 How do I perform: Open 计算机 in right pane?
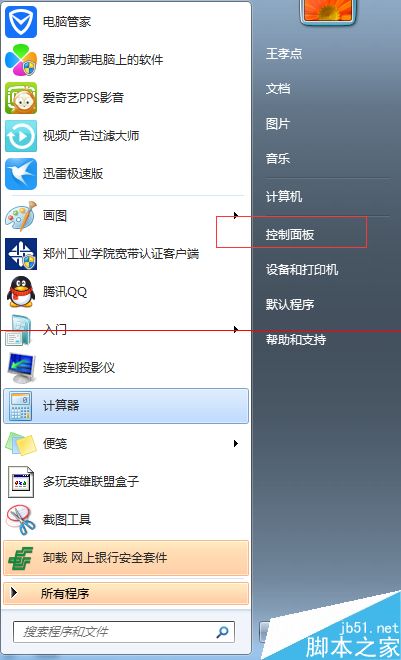coord(284,196)
